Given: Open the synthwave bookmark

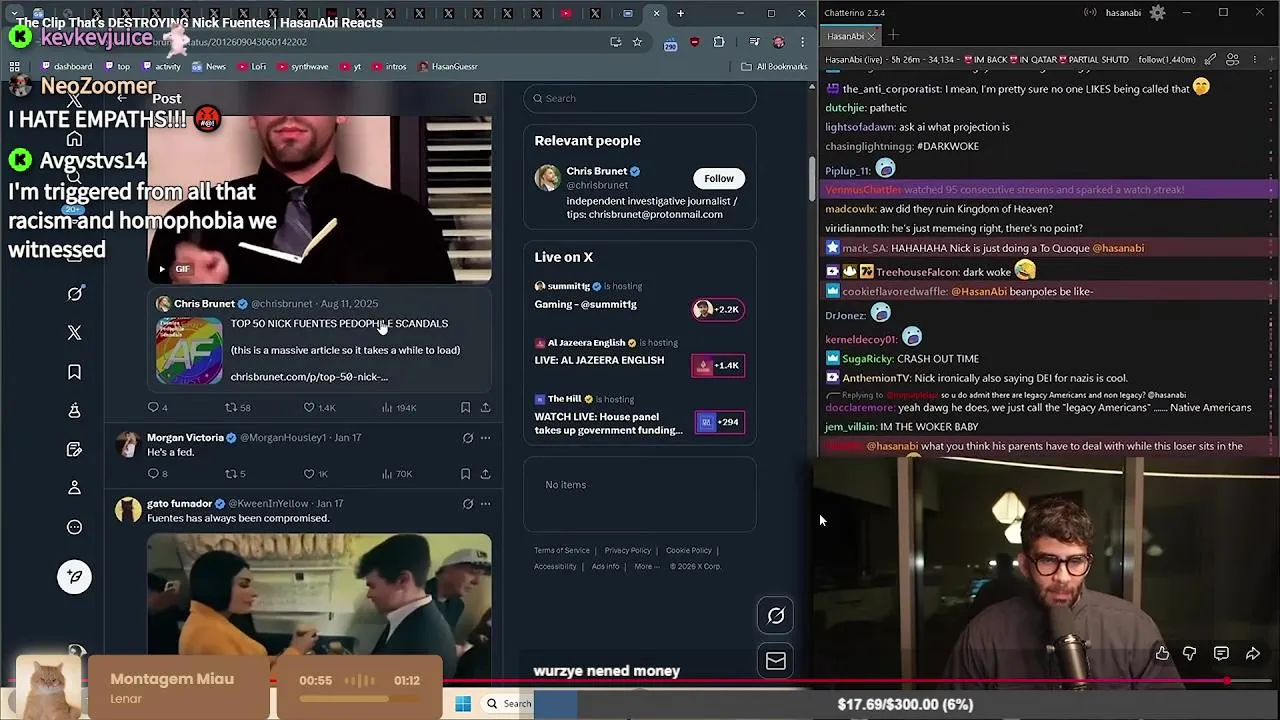Looking at the screenshot, I should 303,67.
